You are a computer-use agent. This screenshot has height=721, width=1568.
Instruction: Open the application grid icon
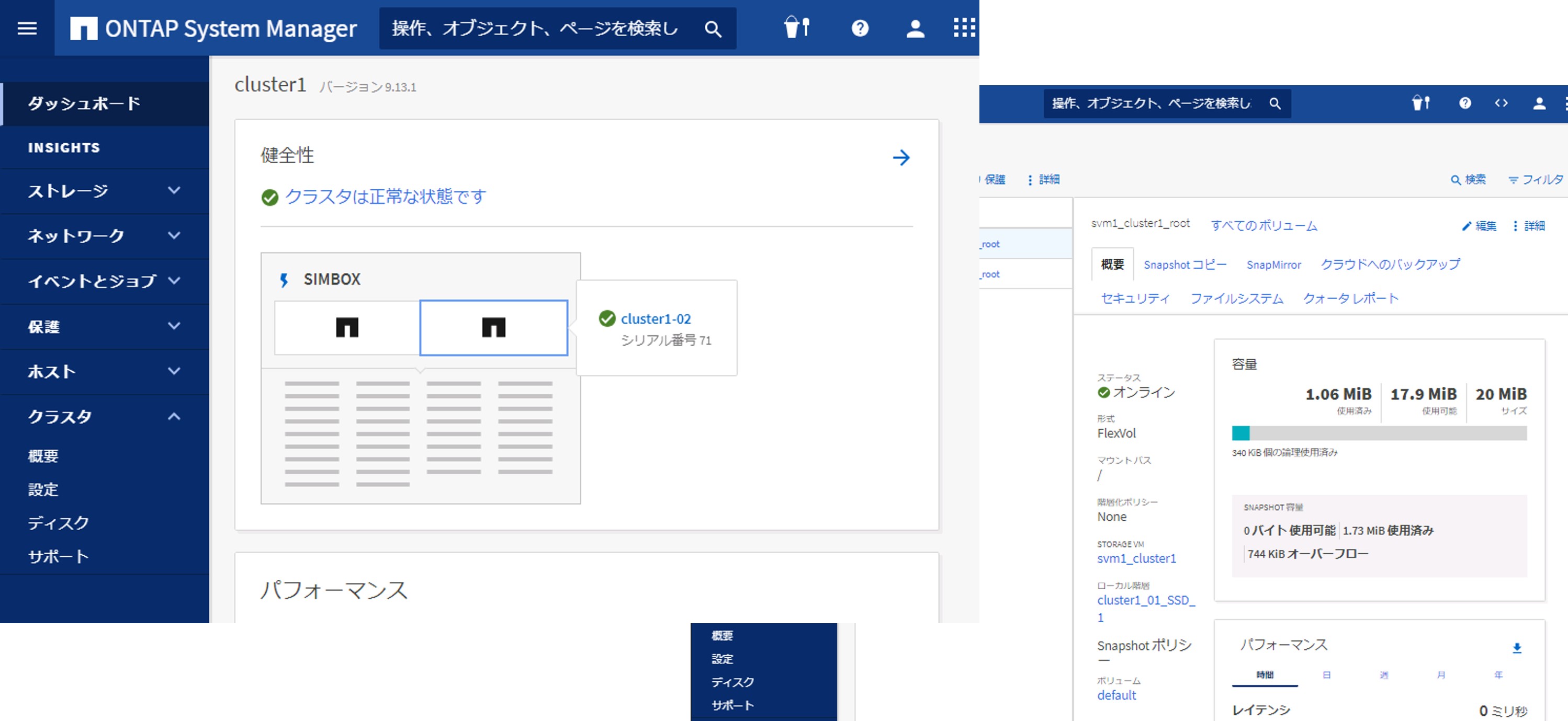tap(964, 28)
